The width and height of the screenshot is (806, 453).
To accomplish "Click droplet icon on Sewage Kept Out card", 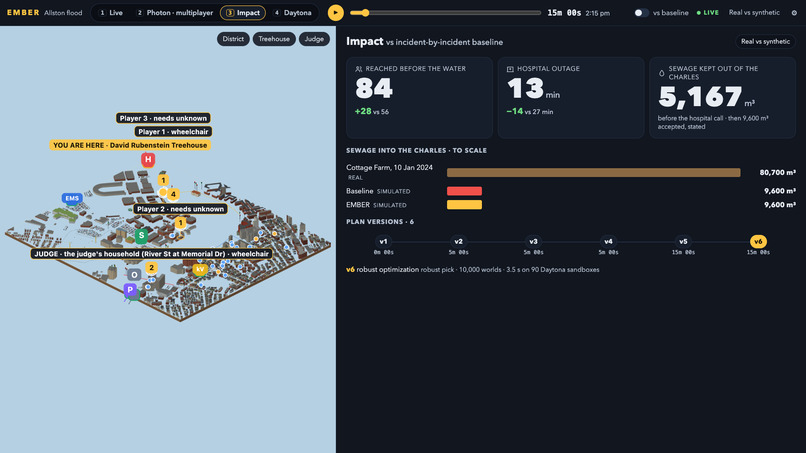I will point(662,73).
